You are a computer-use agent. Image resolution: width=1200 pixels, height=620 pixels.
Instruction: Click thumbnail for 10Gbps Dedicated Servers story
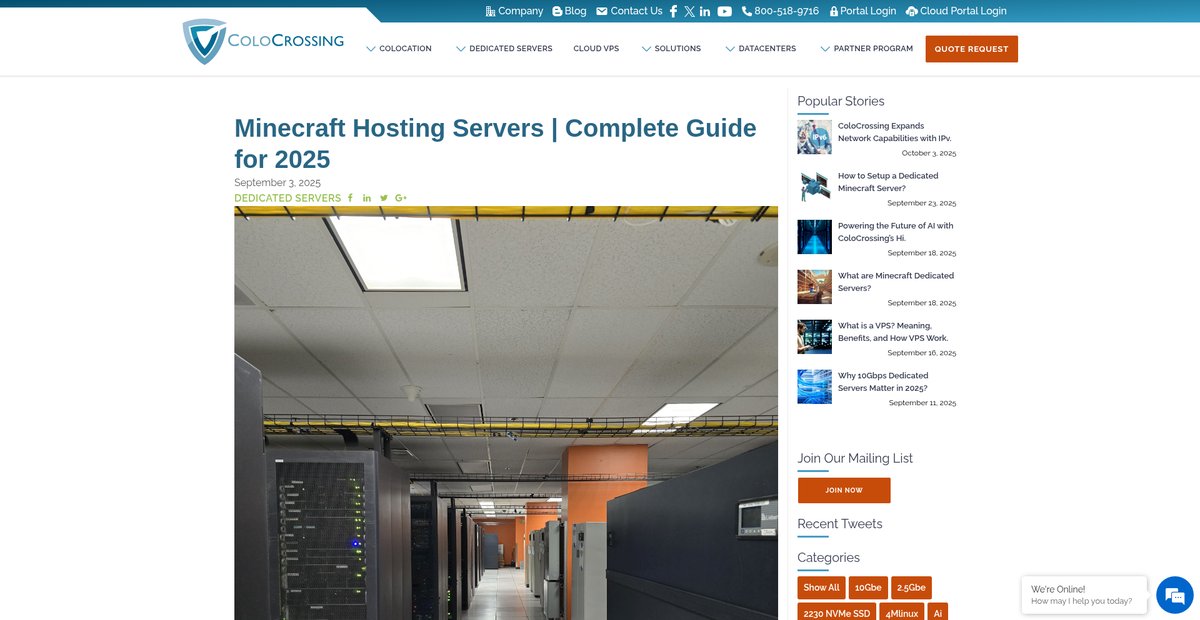814,387
